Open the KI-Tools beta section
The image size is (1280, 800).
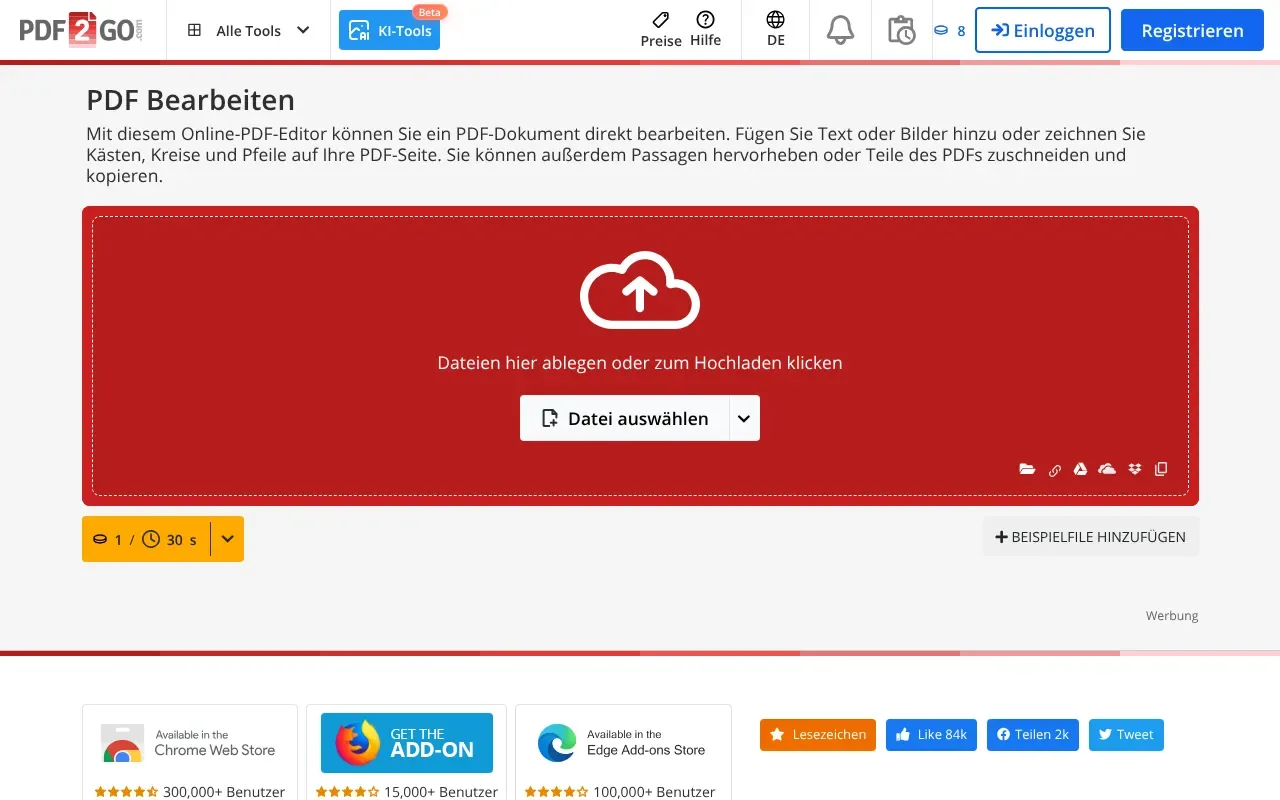pos(390,30)
